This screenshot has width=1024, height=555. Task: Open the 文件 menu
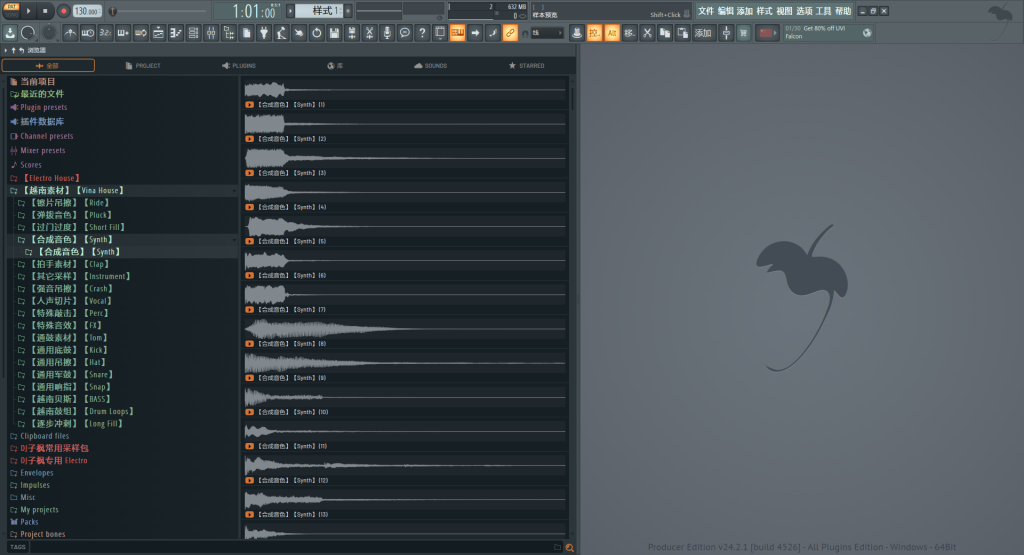706,11
